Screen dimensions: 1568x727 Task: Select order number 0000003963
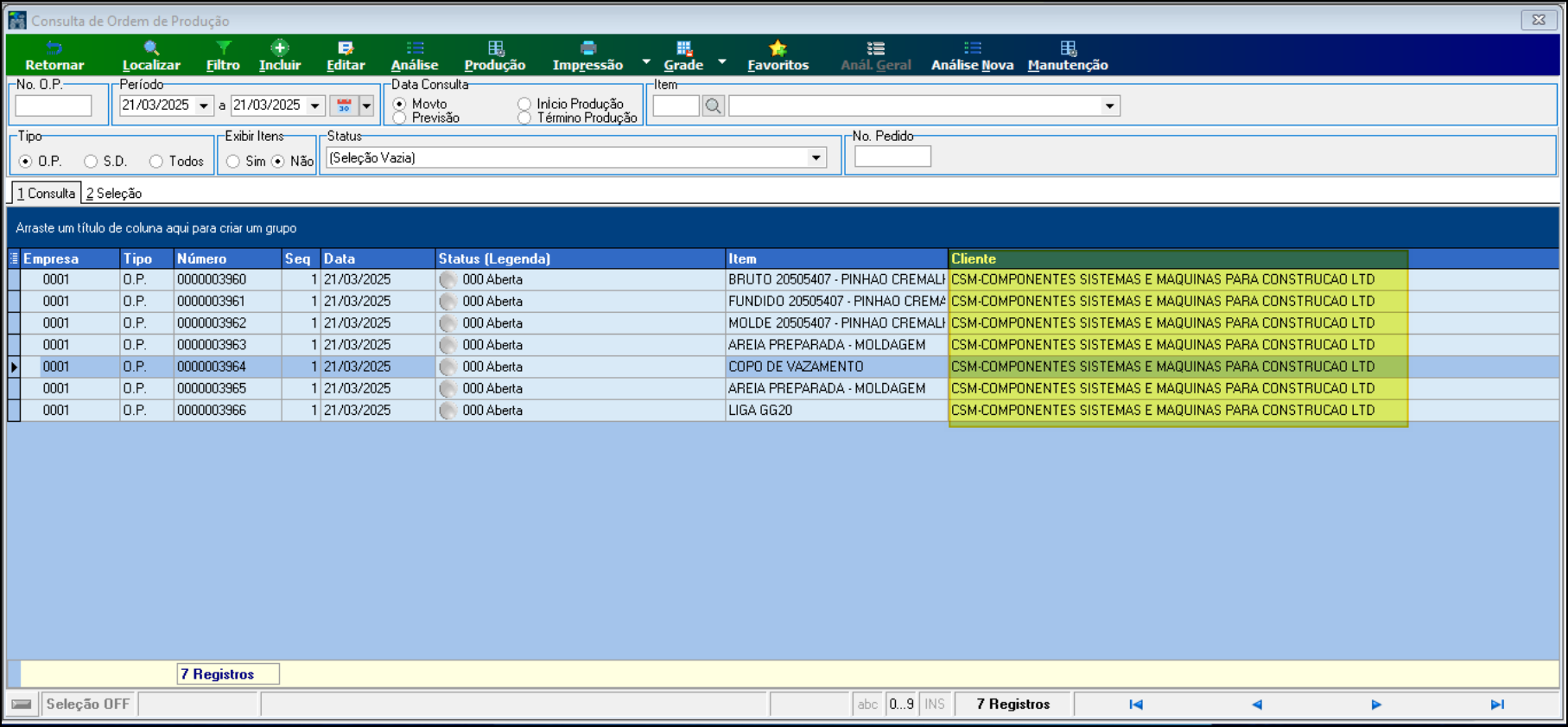(x=212, y=345)
